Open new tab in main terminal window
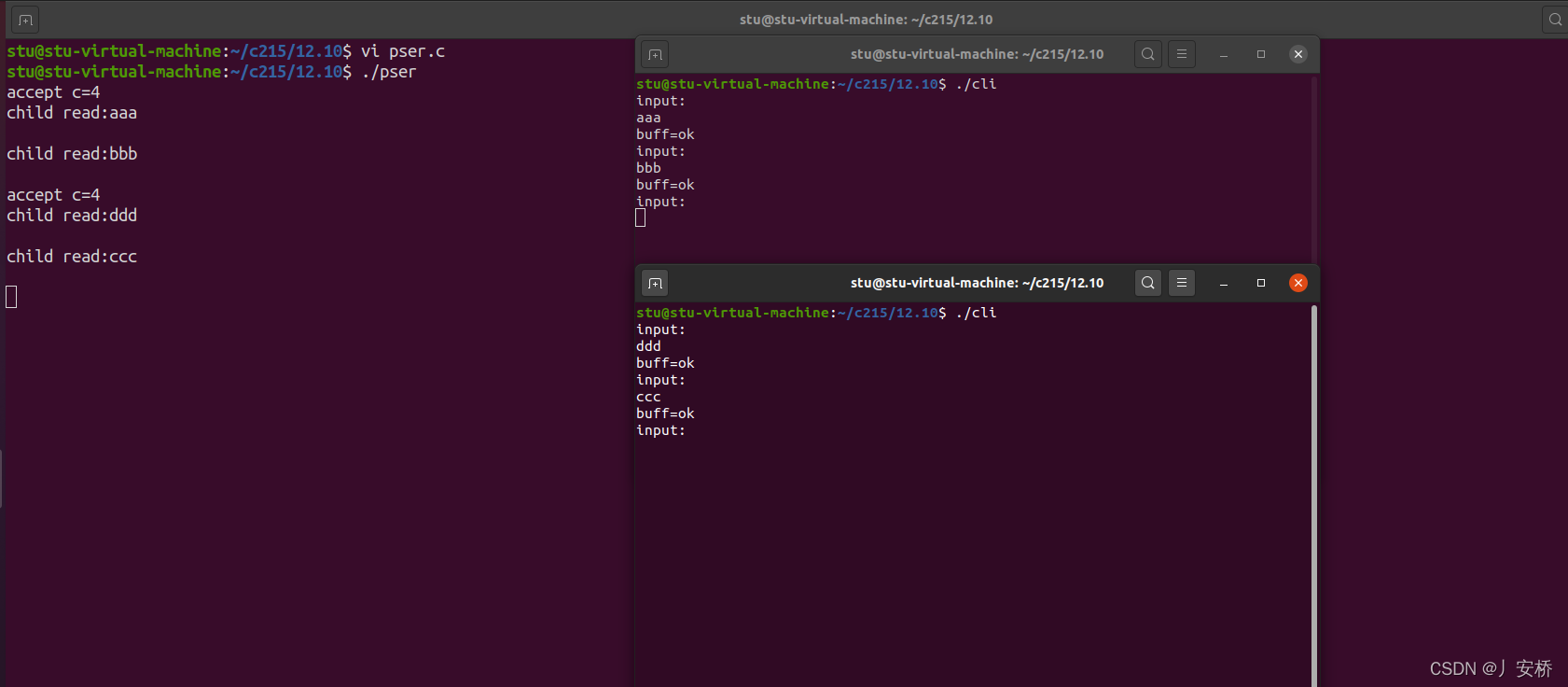The image size is (1568, 687). [25, 20]
